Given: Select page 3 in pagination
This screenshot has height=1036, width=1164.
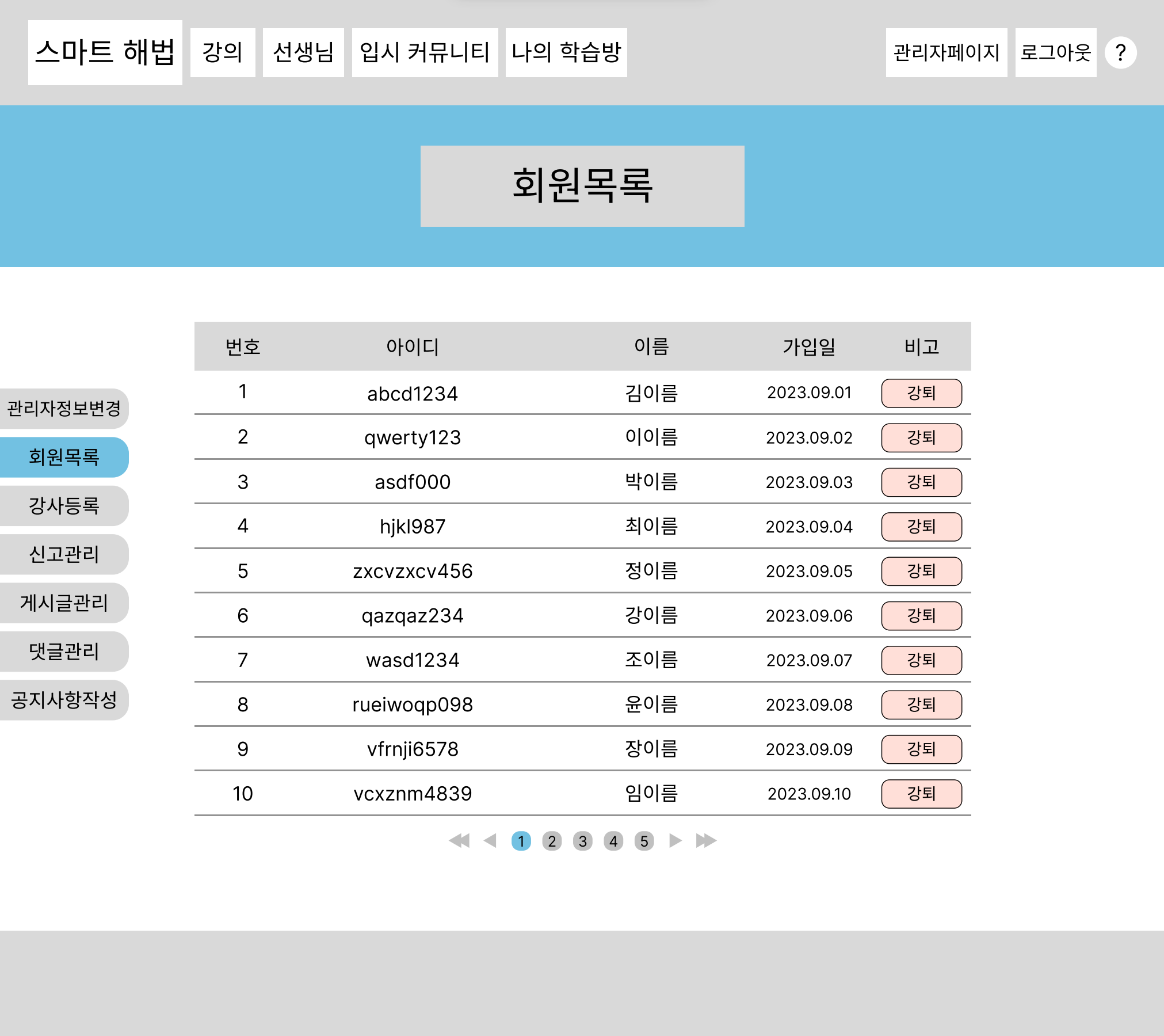Looking at the screenshot, I should (x=582, y=841).
